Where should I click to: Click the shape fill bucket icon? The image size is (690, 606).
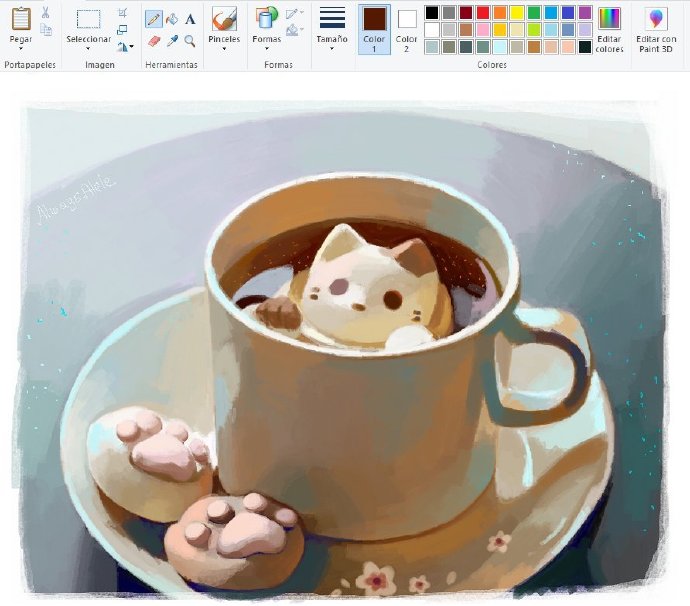coord(292,30)
